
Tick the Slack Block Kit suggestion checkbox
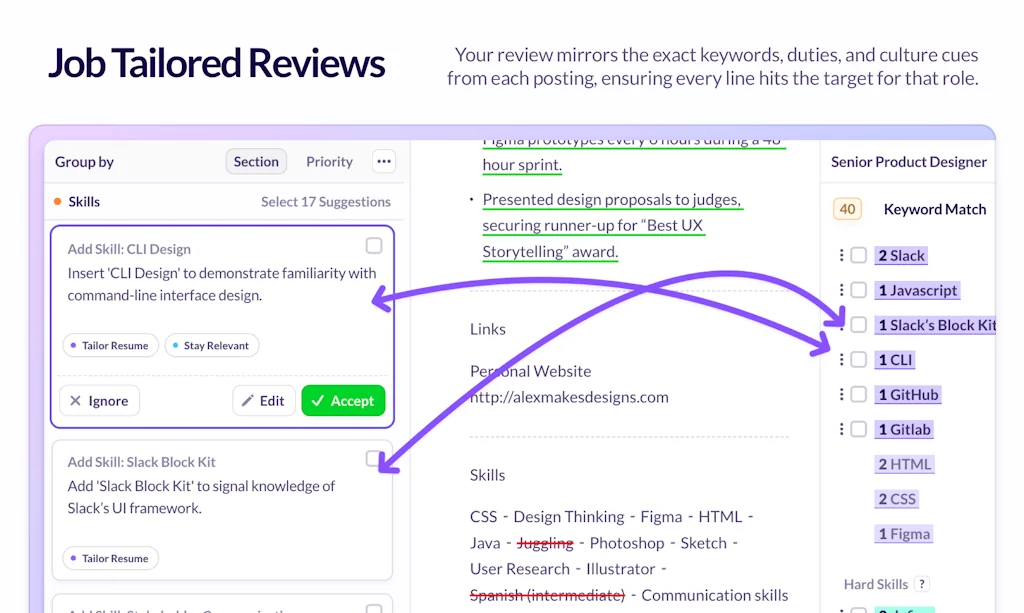coord(374,459)
